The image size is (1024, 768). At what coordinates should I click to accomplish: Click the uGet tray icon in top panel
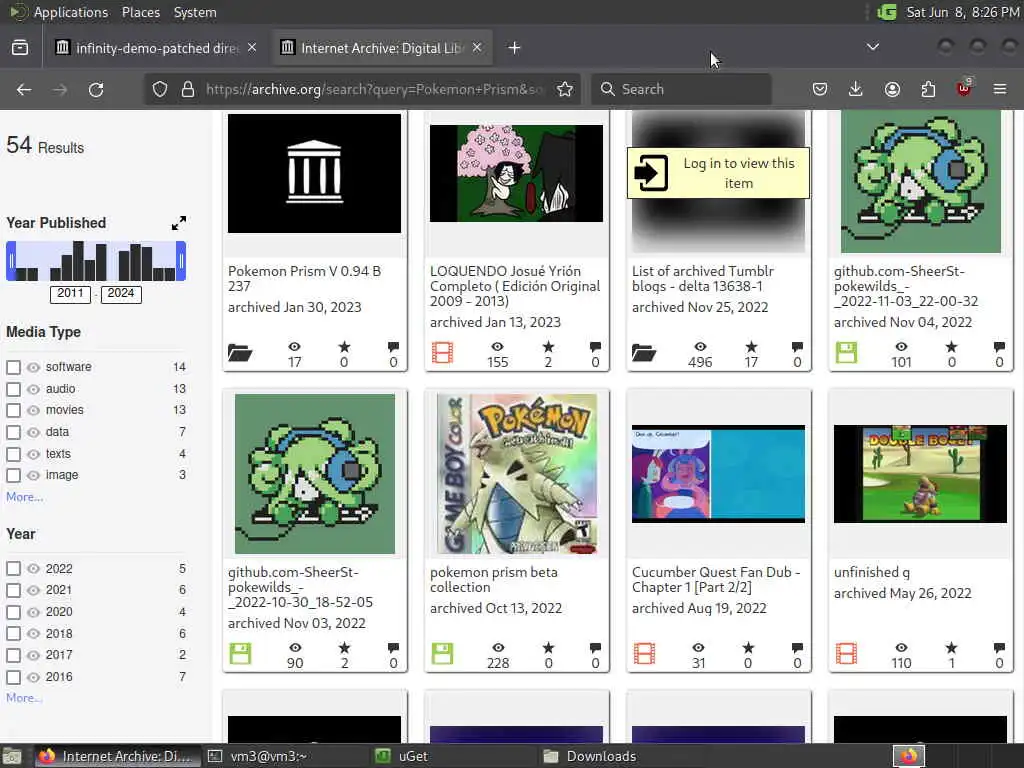(887, 12)
